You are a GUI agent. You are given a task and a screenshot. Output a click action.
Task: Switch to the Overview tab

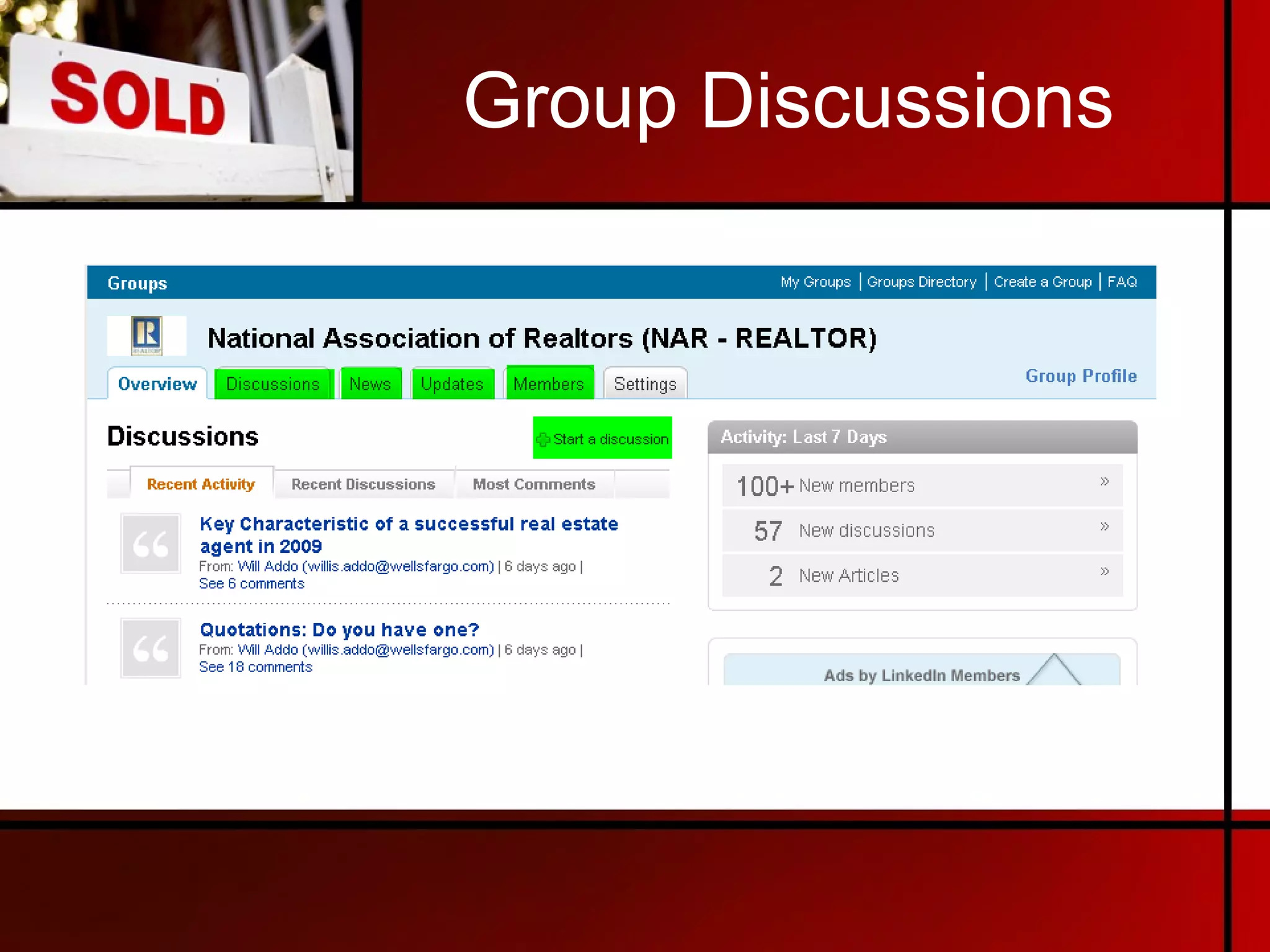point(158,384)
